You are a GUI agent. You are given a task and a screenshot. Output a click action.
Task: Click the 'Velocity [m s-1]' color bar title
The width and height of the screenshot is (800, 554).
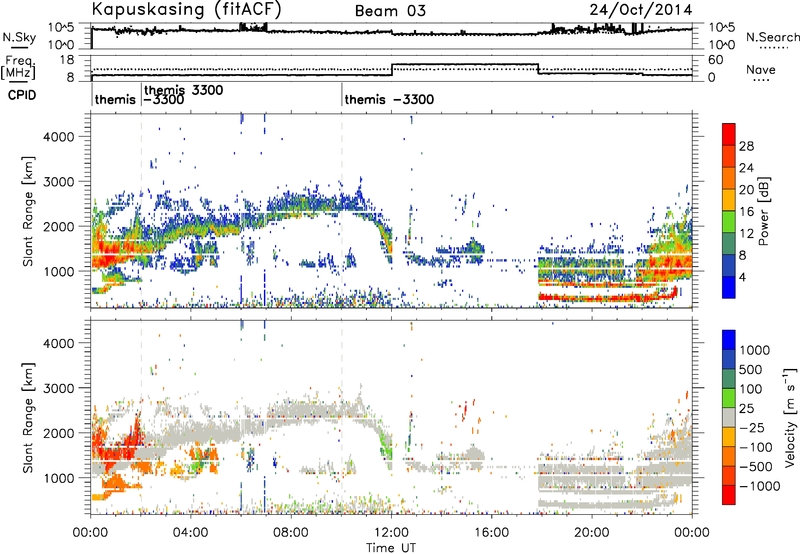tap(790, 417)
